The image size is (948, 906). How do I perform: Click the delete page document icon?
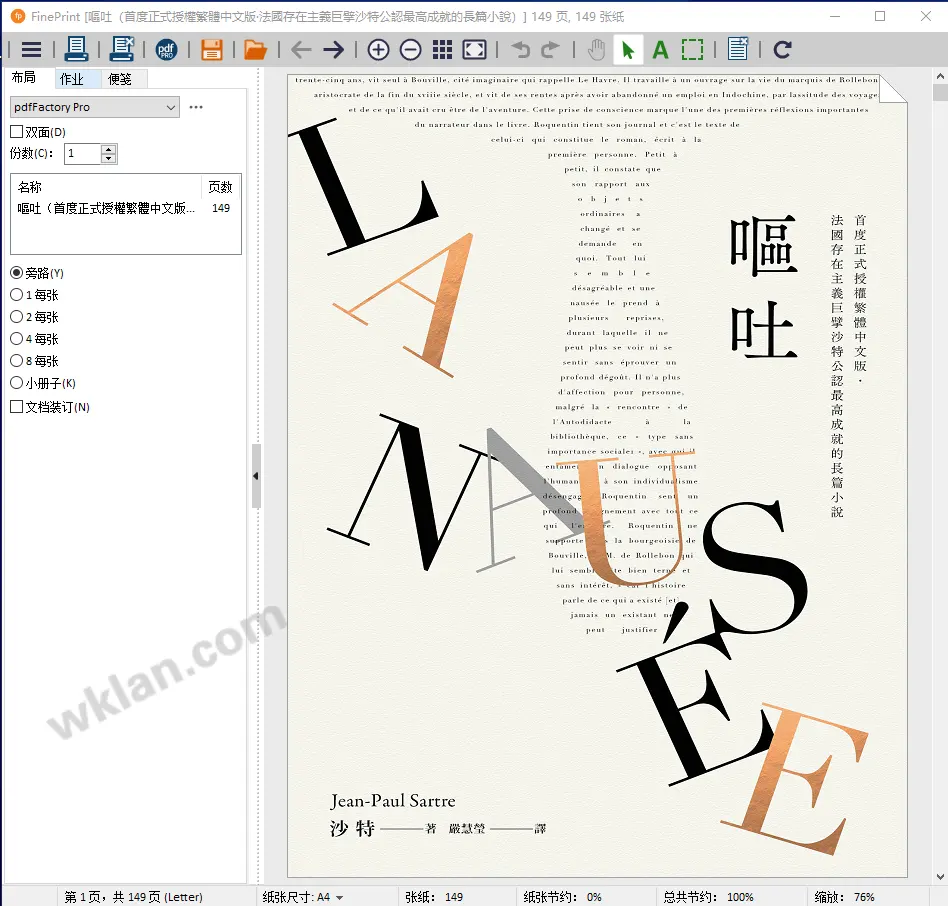pyautogui.click(x=738, y=49)
